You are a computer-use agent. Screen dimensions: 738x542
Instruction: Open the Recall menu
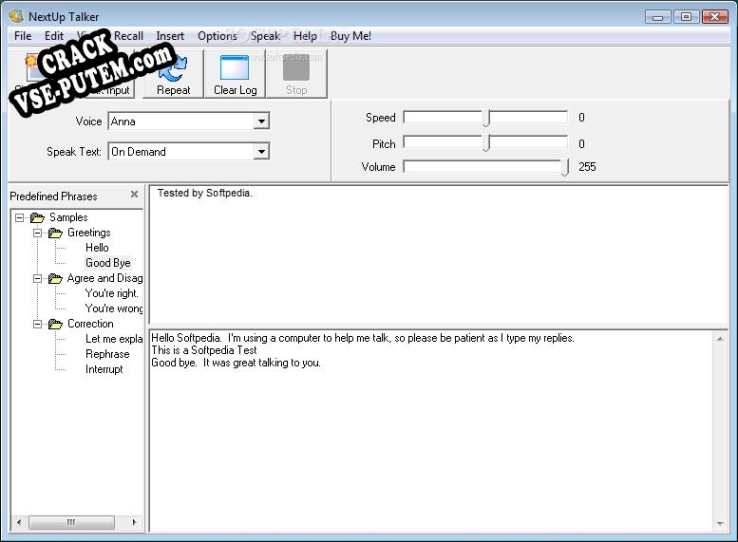click(x=128, y=36)
